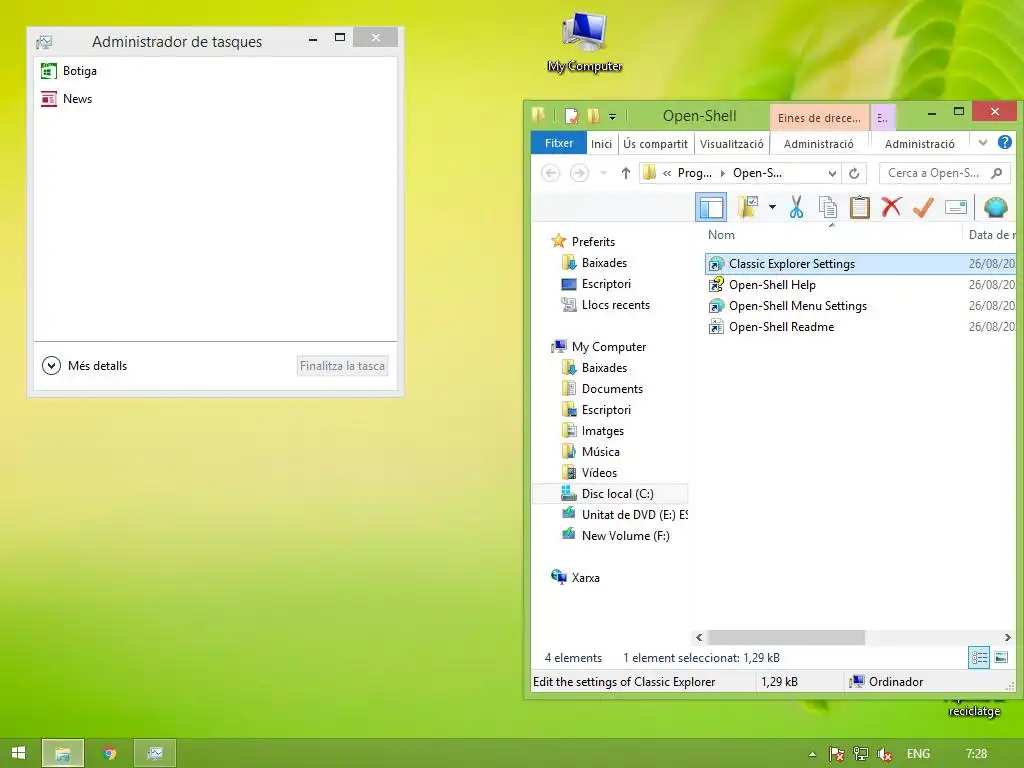Click Preferits in navigation pane
The height and width of the screenshot is (768, 1024).
tap(593, 242)
